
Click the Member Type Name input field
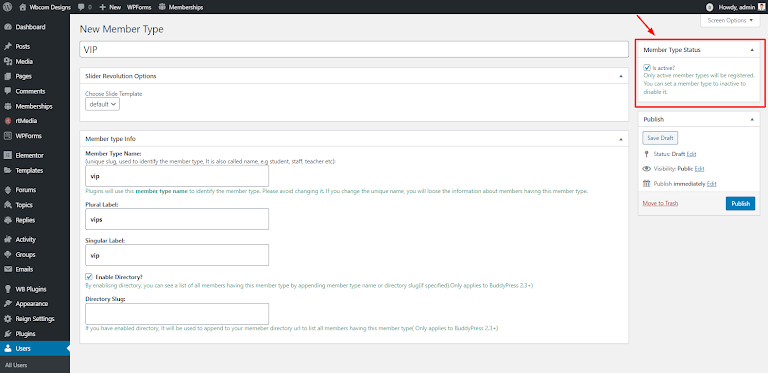177,176
